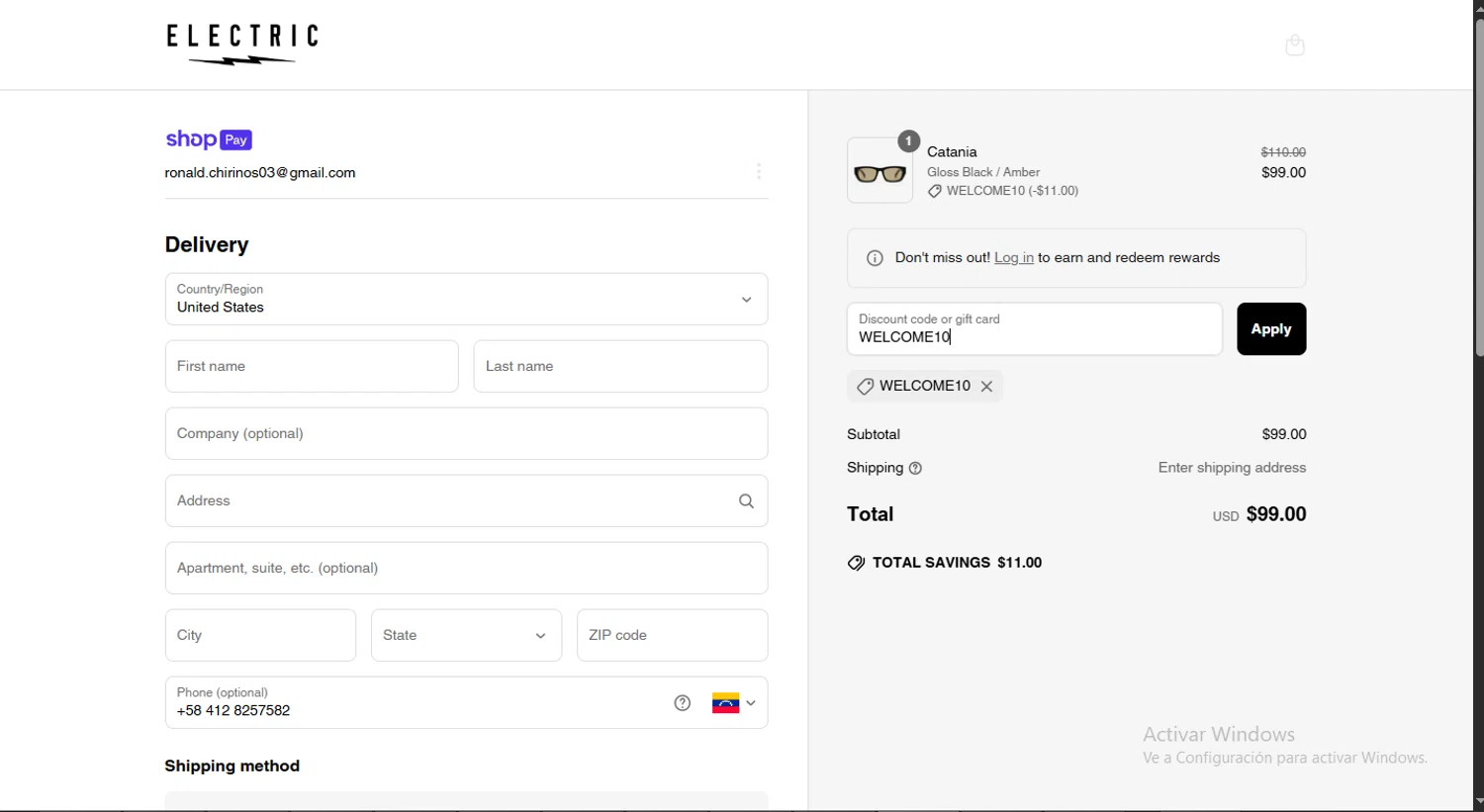Click the Catania sunglasses thumbnail
The height and width of the screenshot is (812, 1484).
(x=881, y=171)
